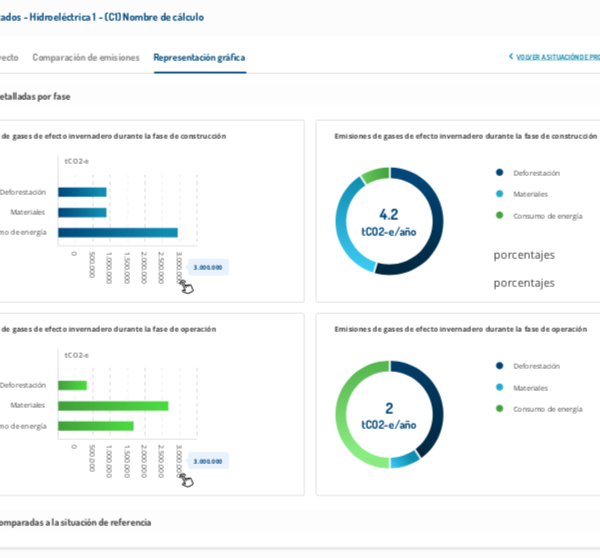Click the green Consumo de energía bar in operation chart

96,426
